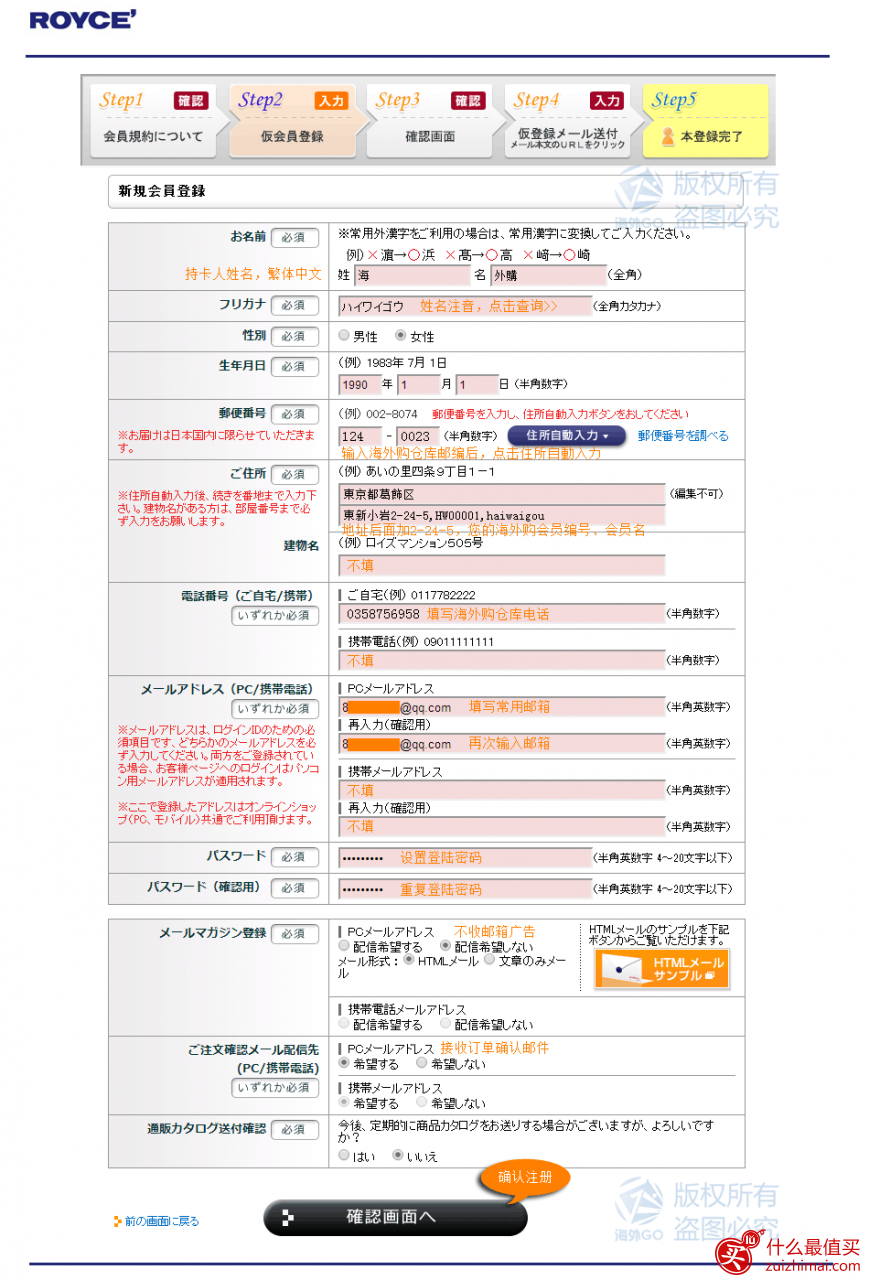Focus the フリガナ input field

(x=465, y=306)
